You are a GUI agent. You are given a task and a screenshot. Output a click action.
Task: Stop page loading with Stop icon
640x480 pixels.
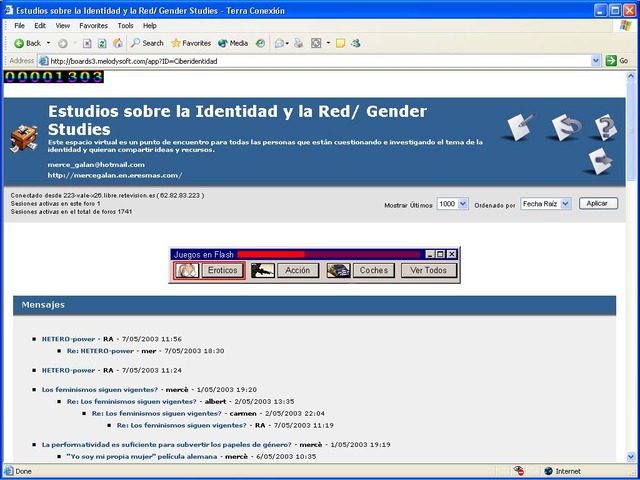click(87, 43)
